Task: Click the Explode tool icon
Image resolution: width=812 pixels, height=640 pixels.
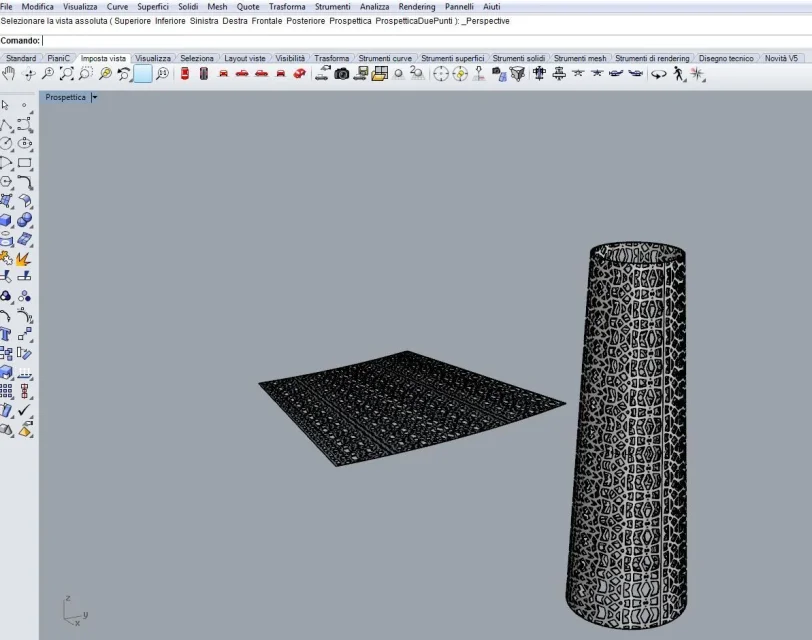Action: pos(24,258)
